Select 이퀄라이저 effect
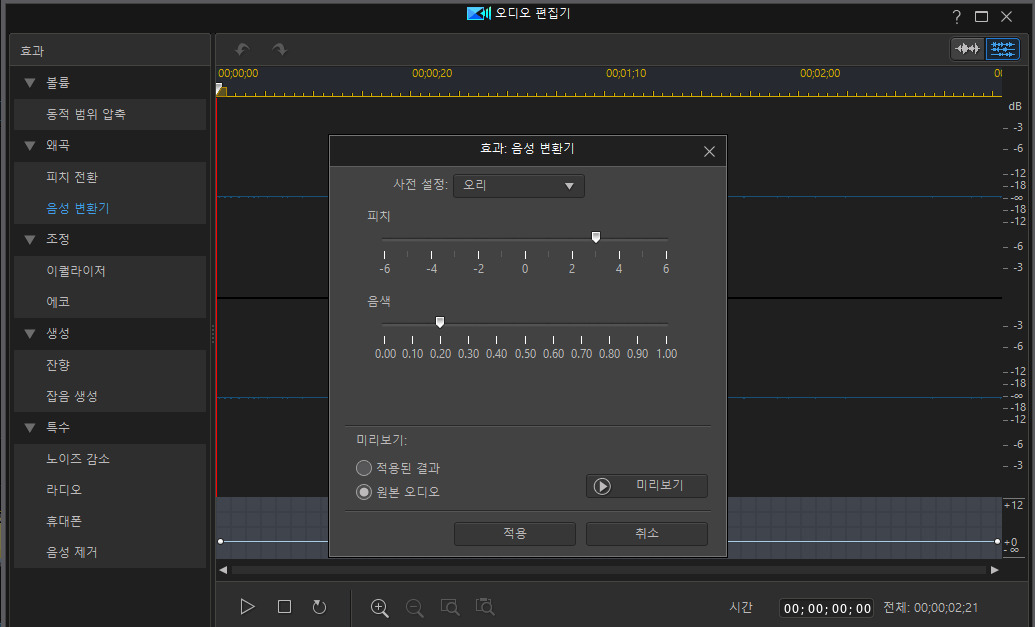The image size is (1035, 627). click(110, 271)
